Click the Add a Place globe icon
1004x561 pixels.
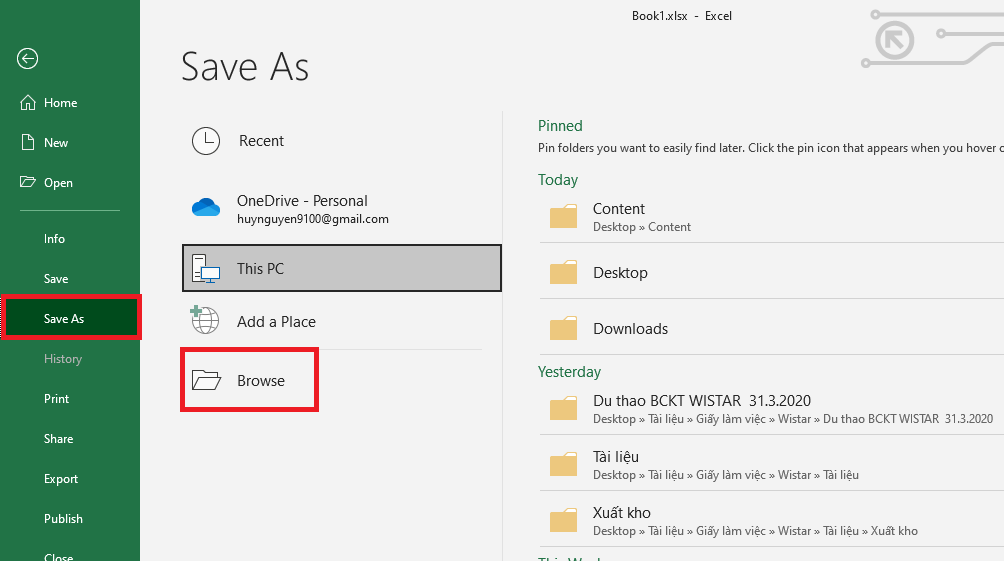click(205, 321)
